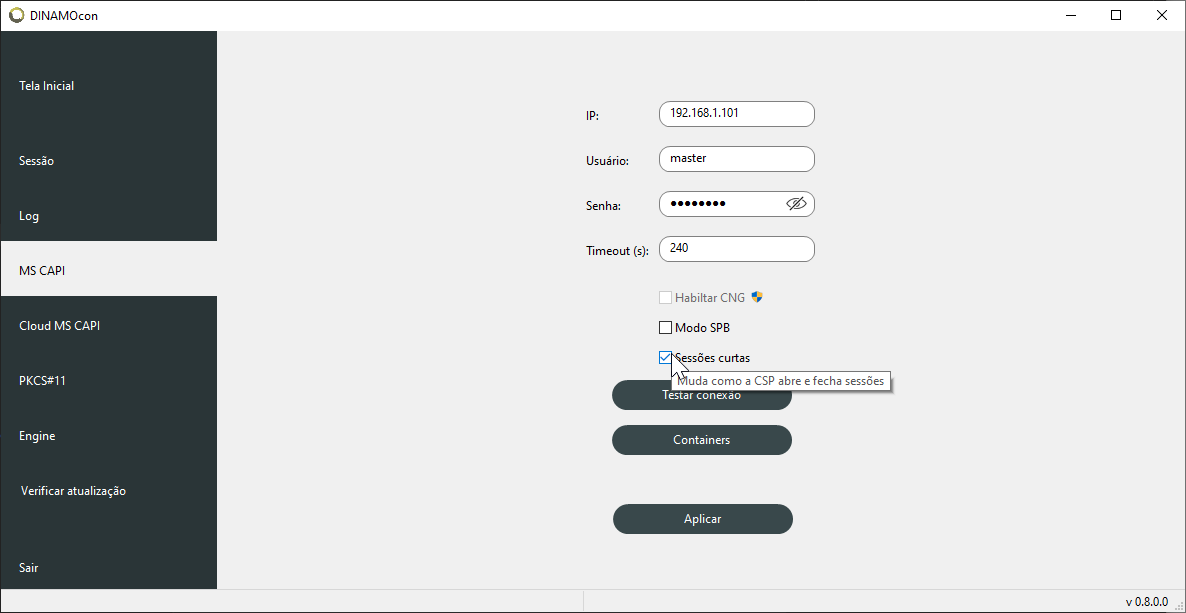Select Verificar atualização in the sidebar

pyautogui.click(x=108, y=491)
